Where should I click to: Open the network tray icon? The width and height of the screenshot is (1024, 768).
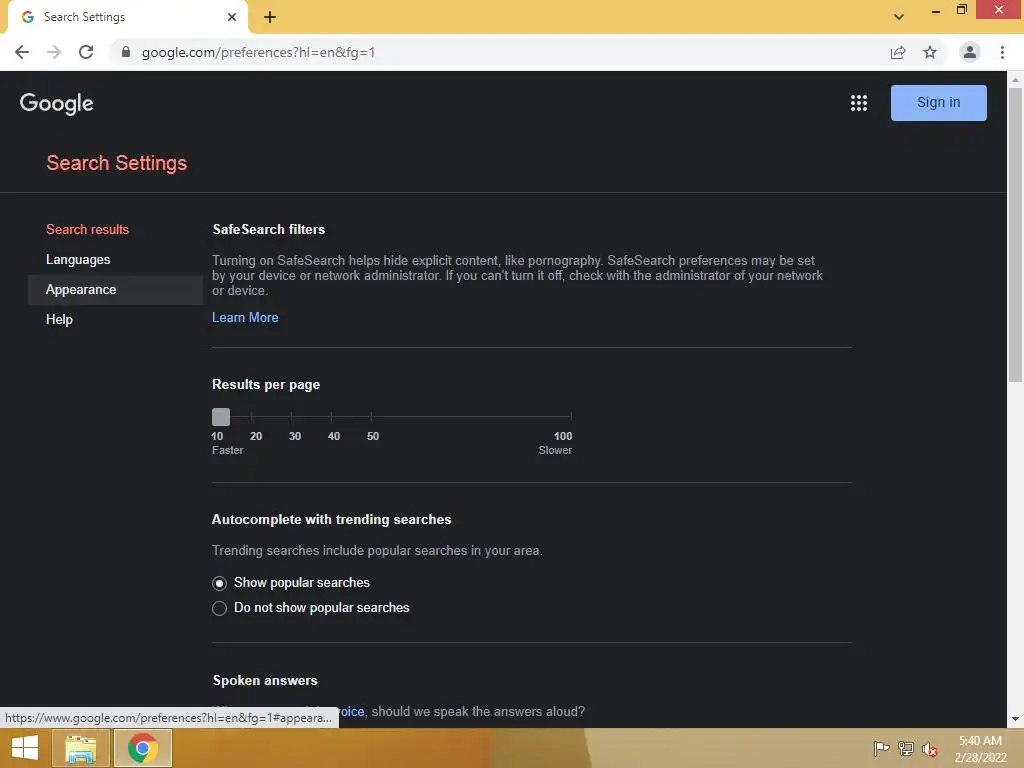[906, 748]
